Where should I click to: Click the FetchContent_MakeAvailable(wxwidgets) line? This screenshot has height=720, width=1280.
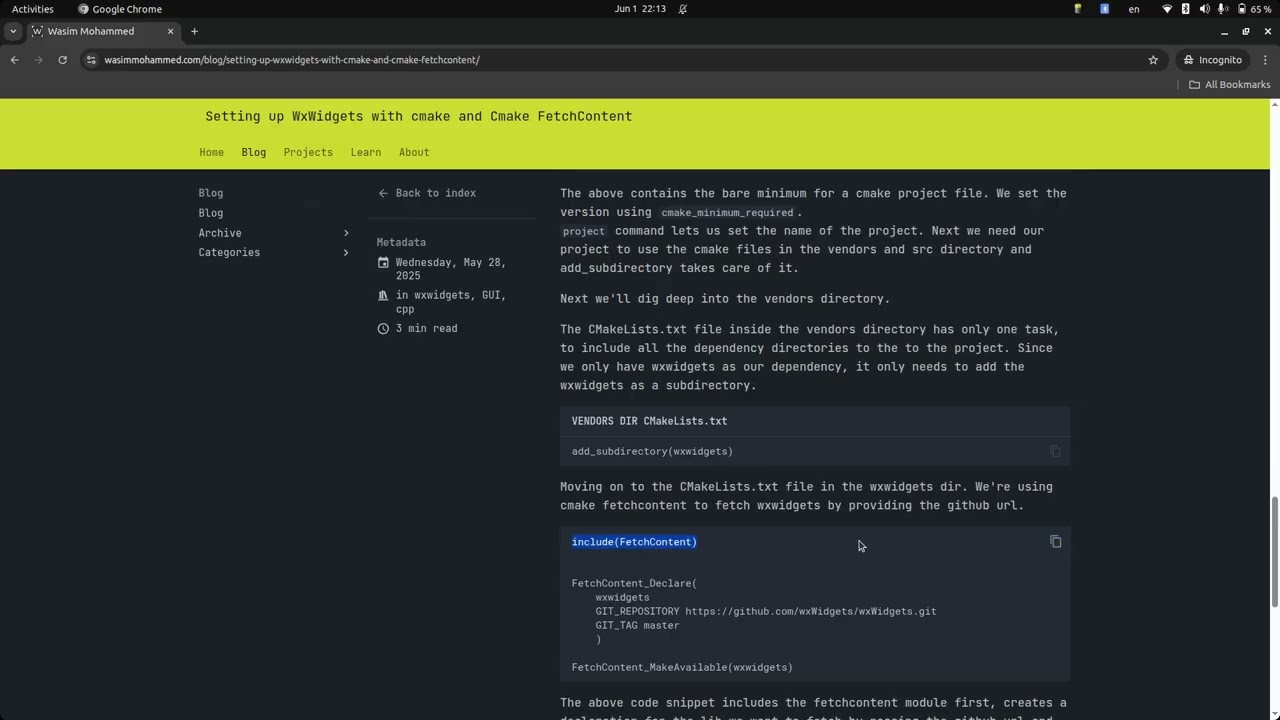click(x=682, y=667)
